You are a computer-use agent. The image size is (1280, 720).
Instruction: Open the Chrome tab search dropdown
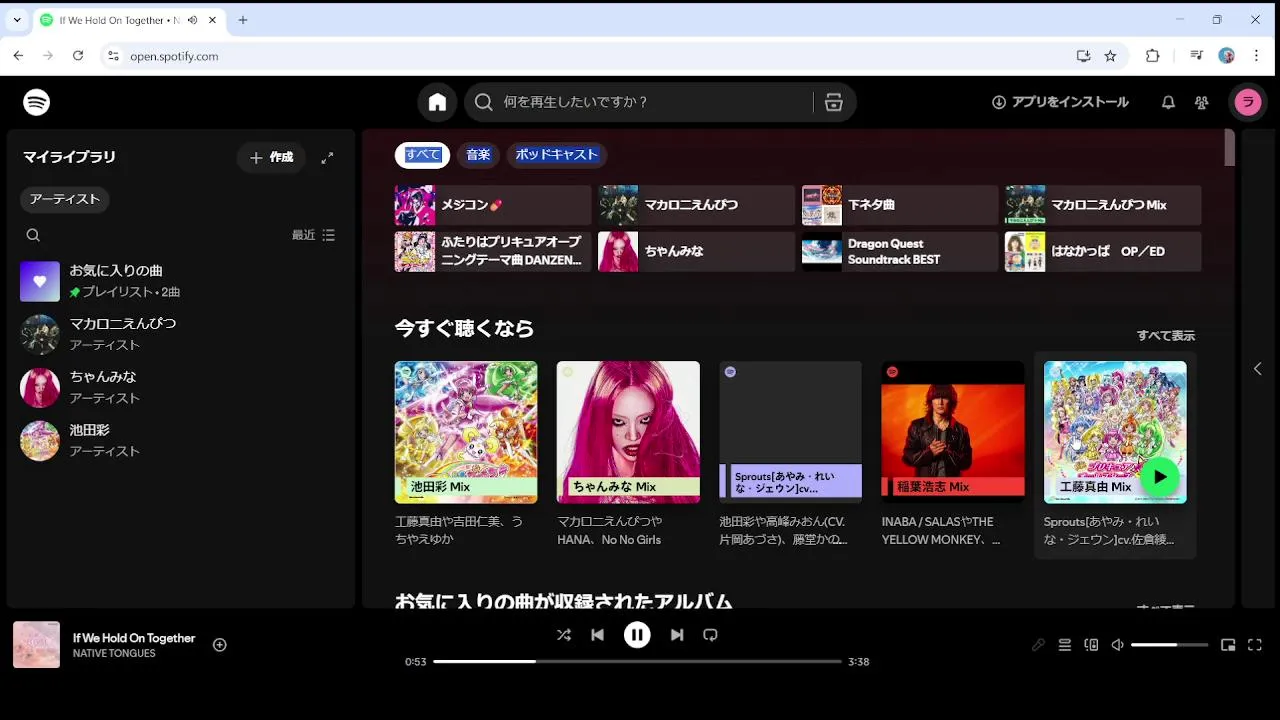(17, 20)
